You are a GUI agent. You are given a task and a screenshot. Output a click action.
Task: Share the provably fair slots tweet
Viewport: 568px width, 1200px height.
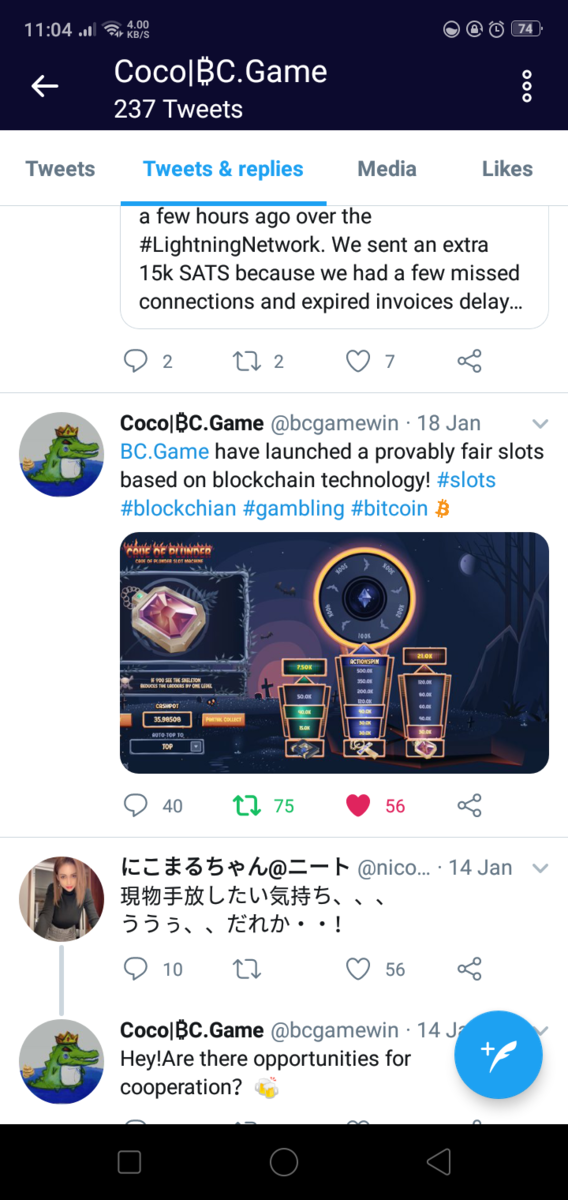(469, 805)
